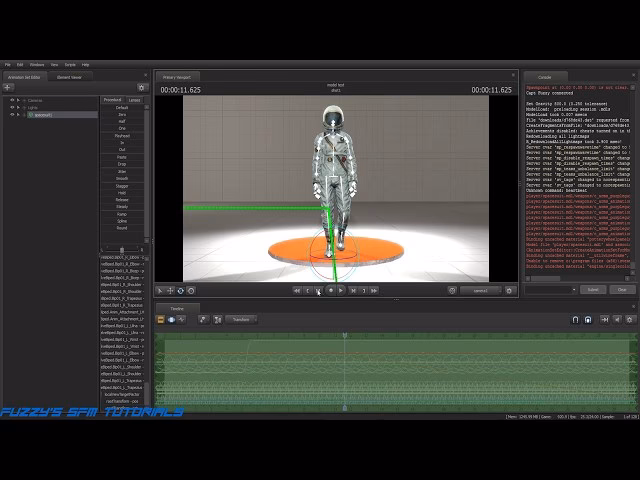
Task: Toggle timeline frame snap magnet icon
Action: [588, 320]
